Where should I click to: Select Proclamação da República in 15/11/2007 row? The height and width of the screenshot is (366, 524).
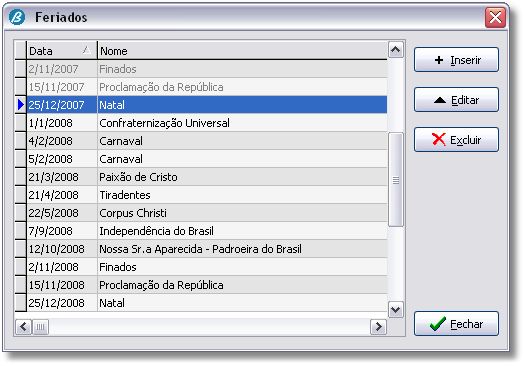tap(242, 87)
